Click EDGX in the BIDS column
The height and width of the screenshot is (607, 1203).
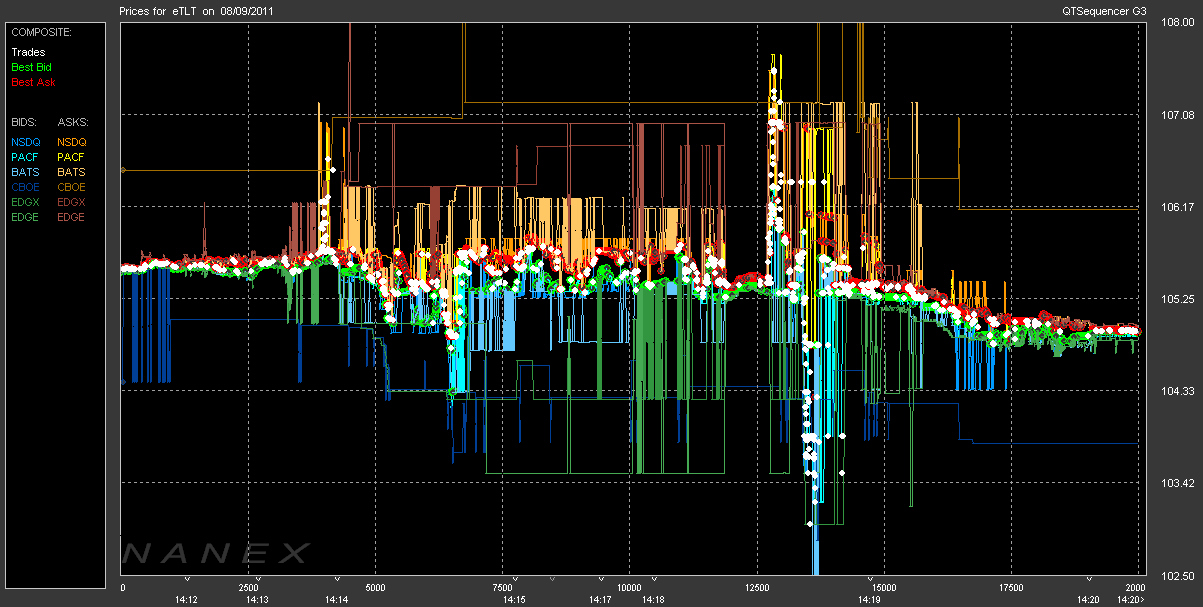click(25, 202)
